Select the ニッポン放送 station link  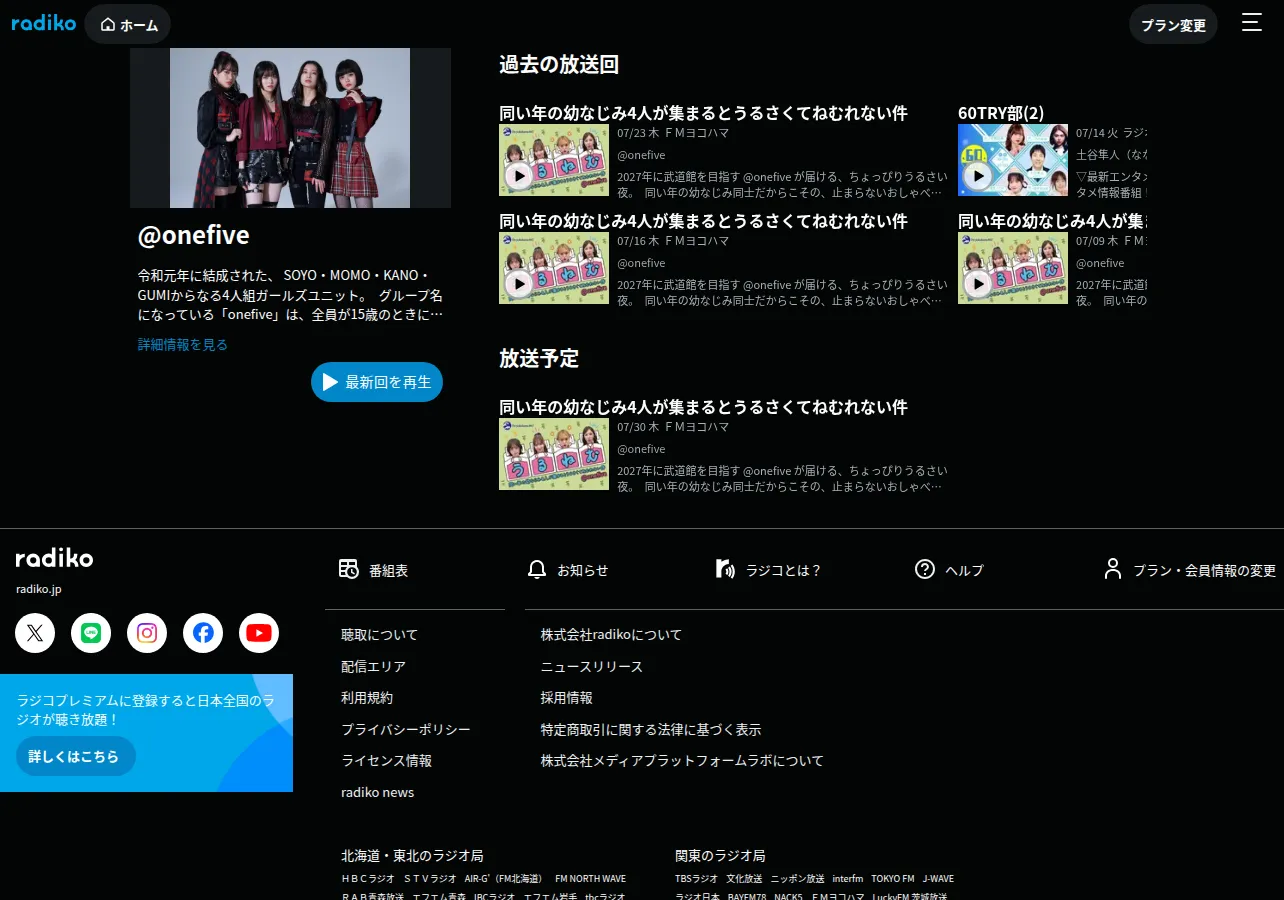(x=798, y=879)
